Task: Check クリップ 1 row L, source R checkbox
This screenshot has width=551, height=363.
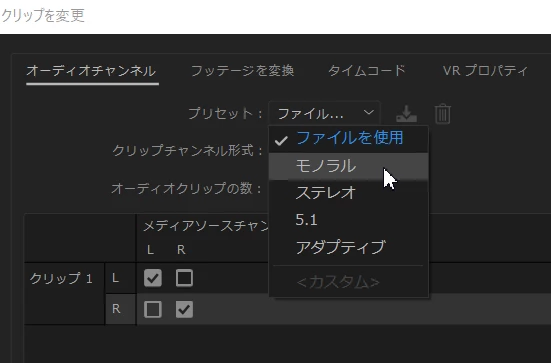Action: [x=184, y=278]
